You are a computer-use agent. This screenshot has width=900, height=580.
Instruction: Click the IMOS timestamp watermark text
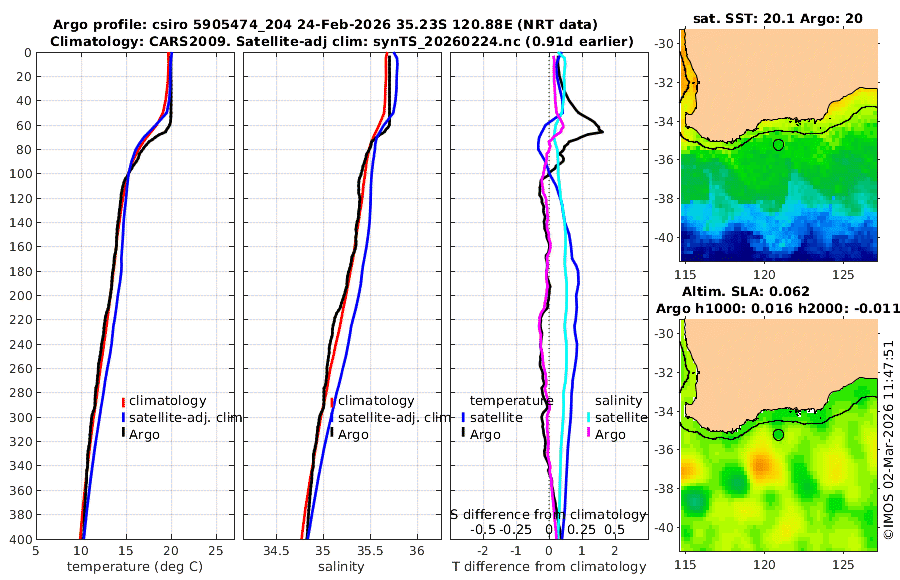click(889, 439)
